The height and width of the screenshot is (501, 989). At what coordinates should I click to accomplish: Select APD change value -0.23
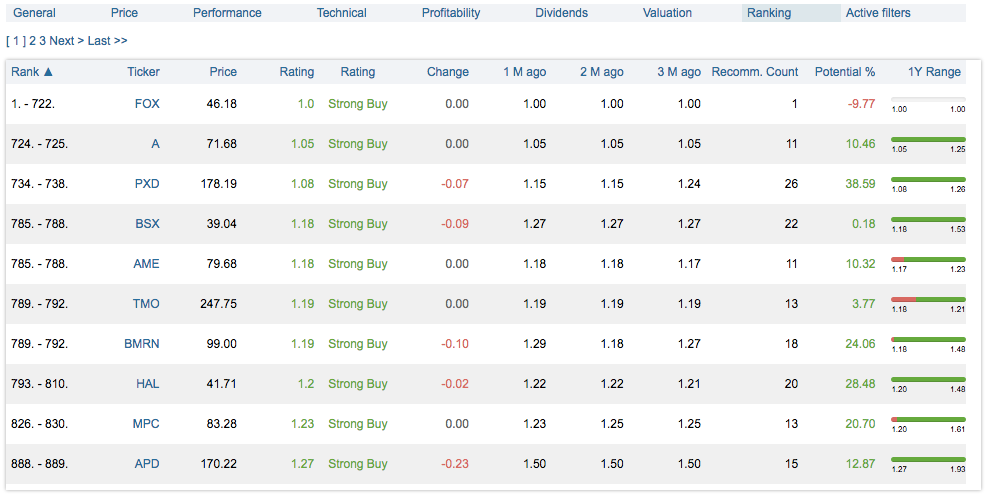455,464
